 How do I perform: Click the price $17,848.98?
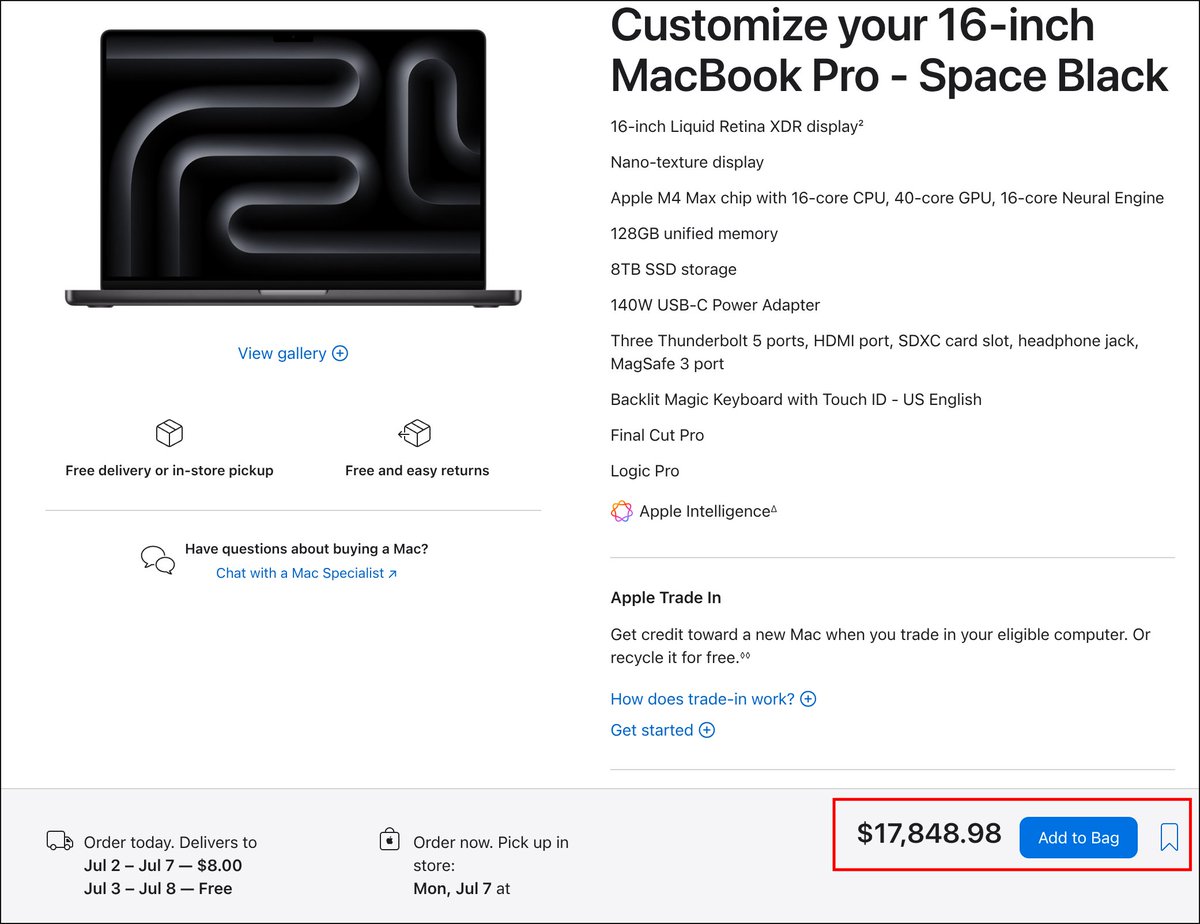pos(929,834)
